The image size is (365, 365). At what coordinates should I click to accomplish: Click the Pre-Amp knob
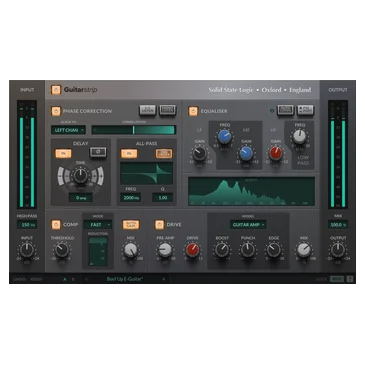point(165,250)
